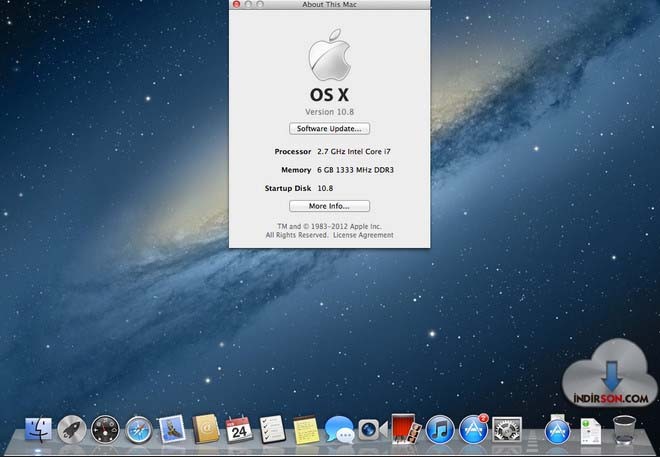The image size is (660, 457).
Task: Launch Launchpad rocket icon
Action: [72, 430]
